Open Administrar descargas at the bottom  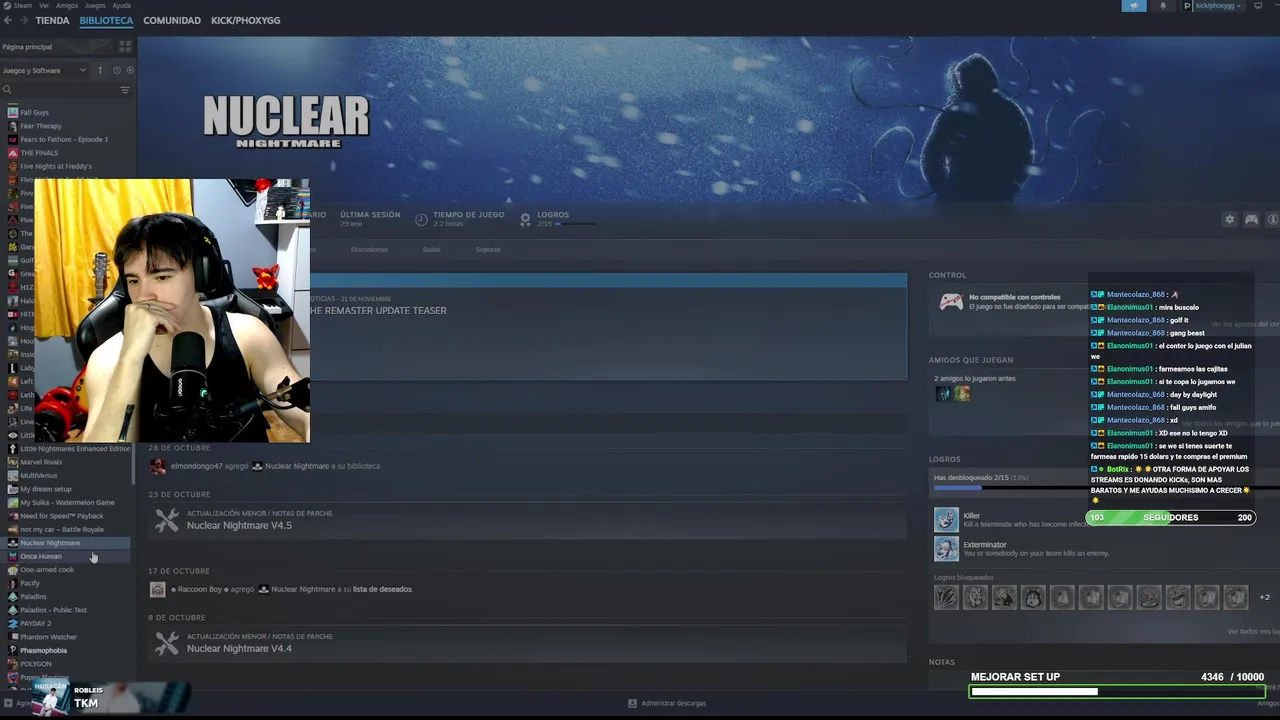tap(667, 703)
